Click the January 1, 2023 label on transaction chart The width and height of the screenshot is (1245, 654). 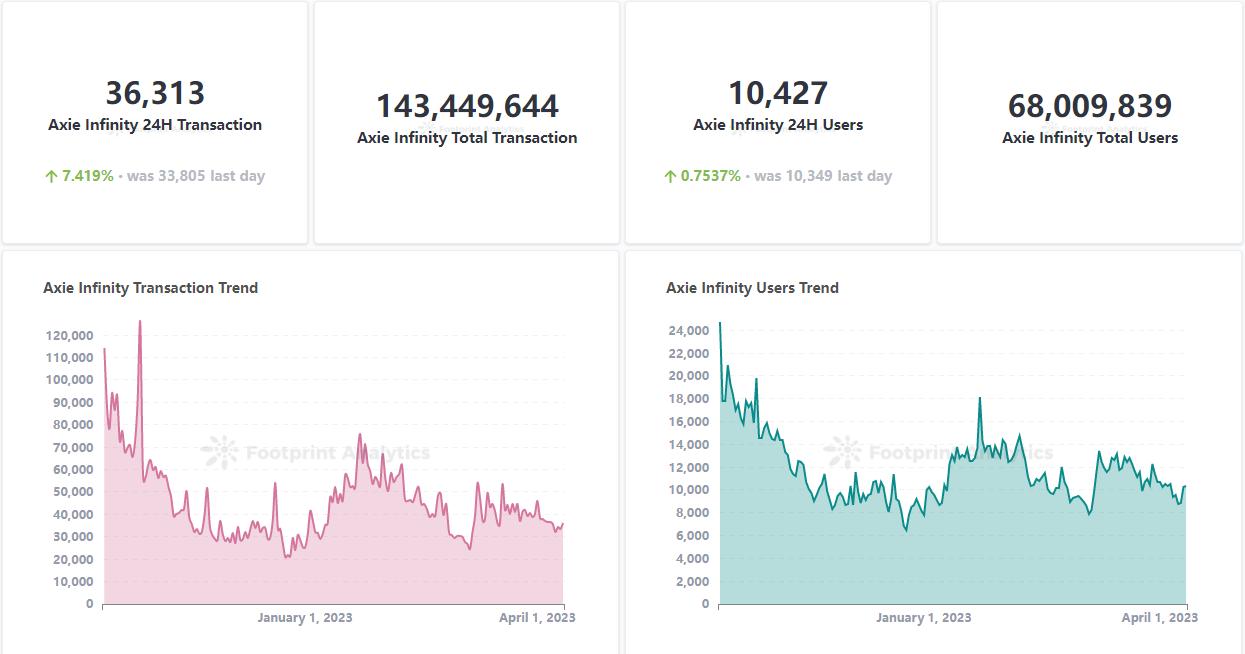pos(305,618)
